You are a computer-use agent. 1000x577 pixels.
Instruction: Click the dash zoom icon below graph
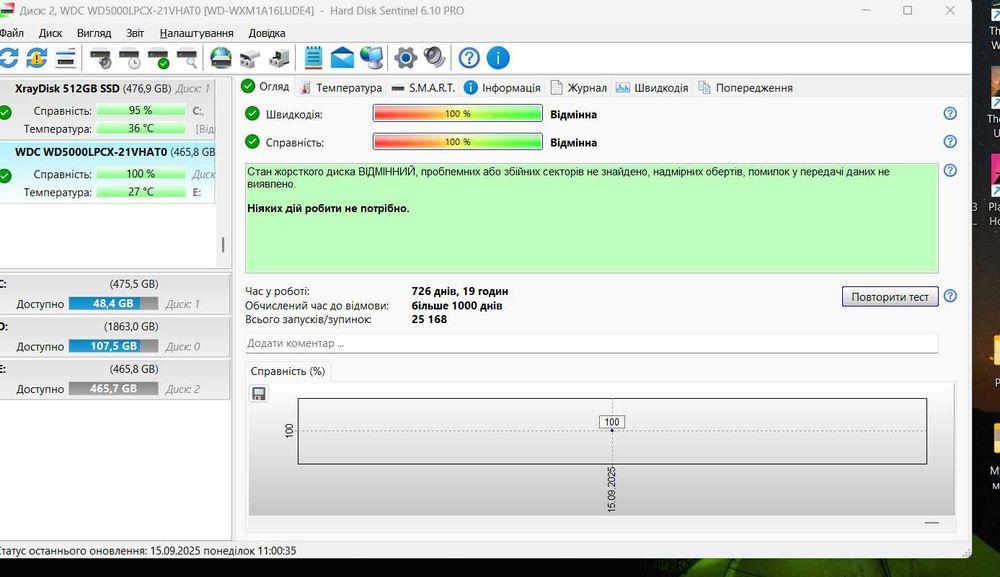pyautogui.click(x=932, y=523)
